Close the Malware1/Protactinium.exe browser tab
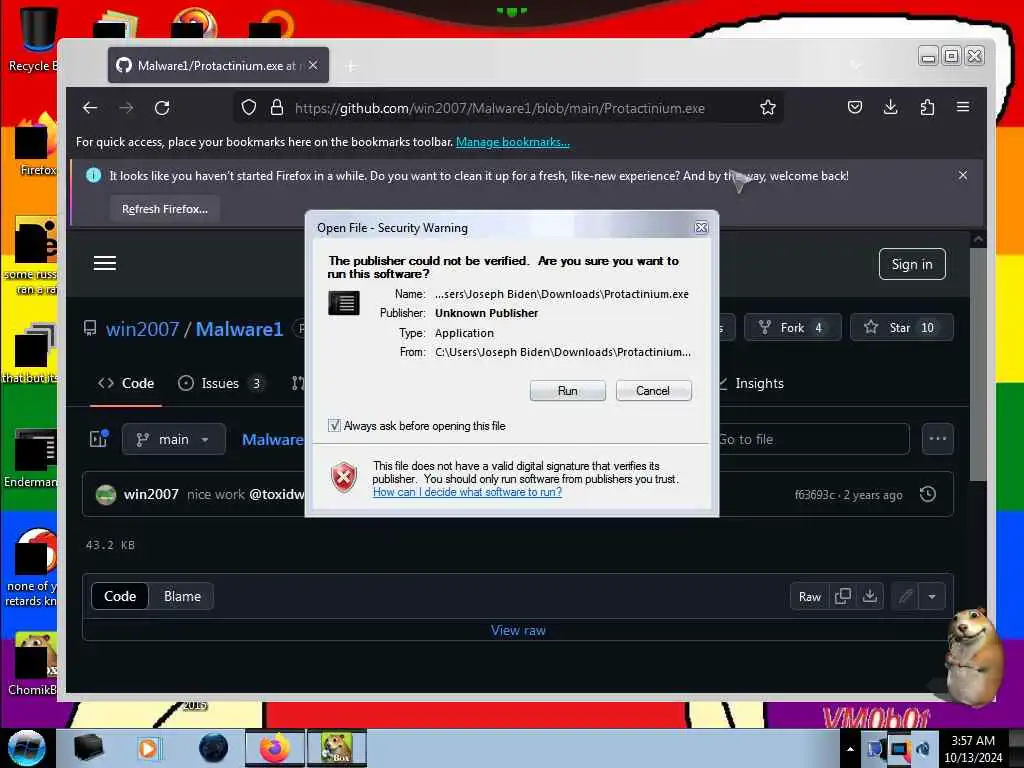 click(x=313, y=65)
